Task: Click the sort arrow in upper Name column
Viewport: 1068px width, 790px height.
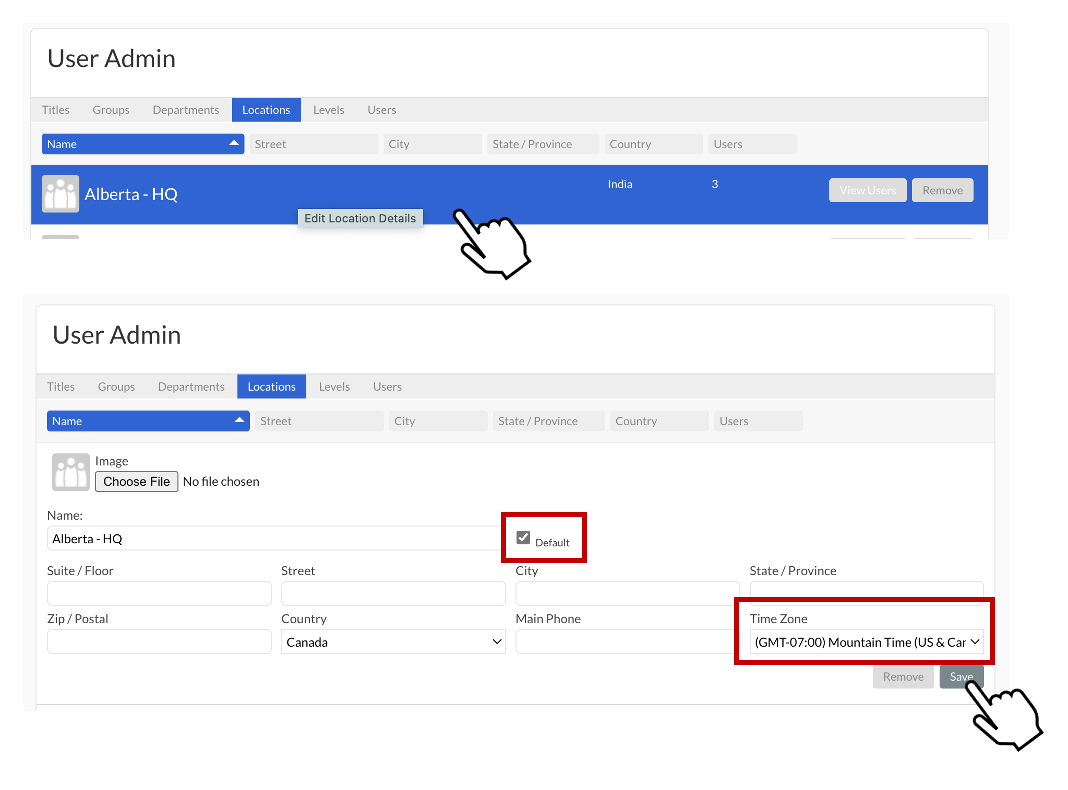Action: (234, 144)
